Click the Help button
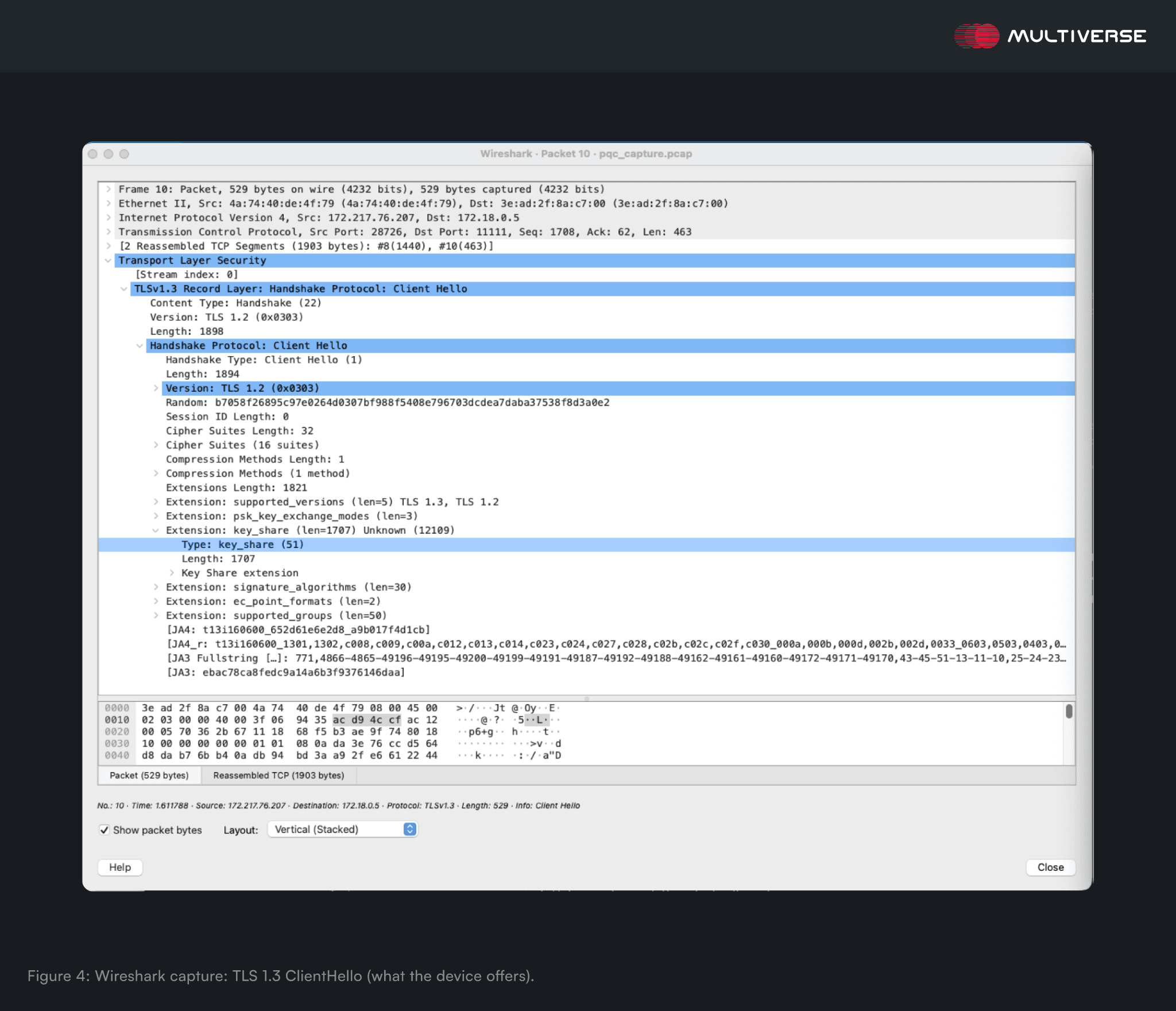1176x1011 pixels. point(120,867)
